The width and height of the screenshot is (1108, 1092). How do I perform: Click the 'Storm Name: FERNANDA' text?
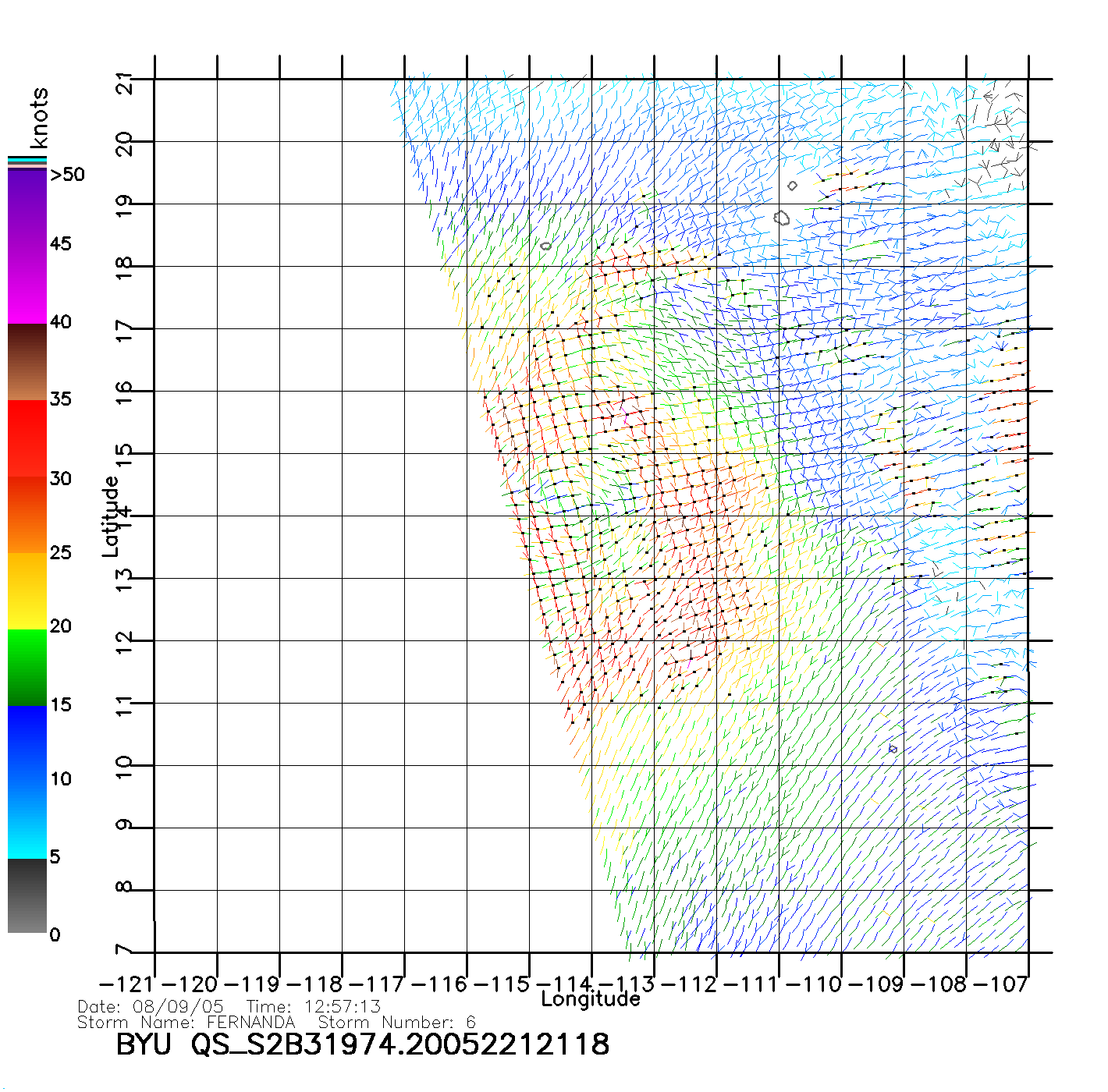186,1022
